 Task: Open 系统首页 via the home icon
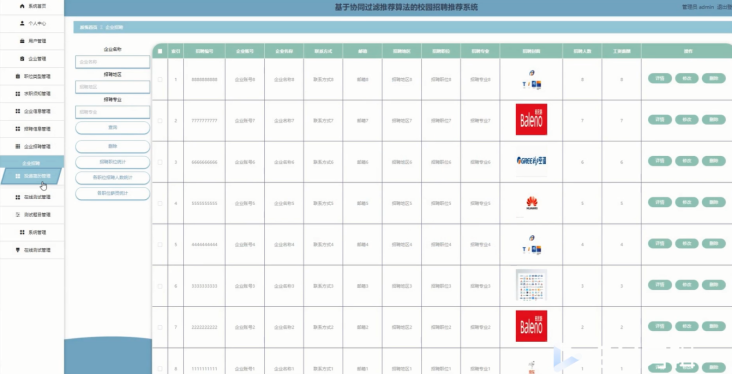(x=22, y=6)
